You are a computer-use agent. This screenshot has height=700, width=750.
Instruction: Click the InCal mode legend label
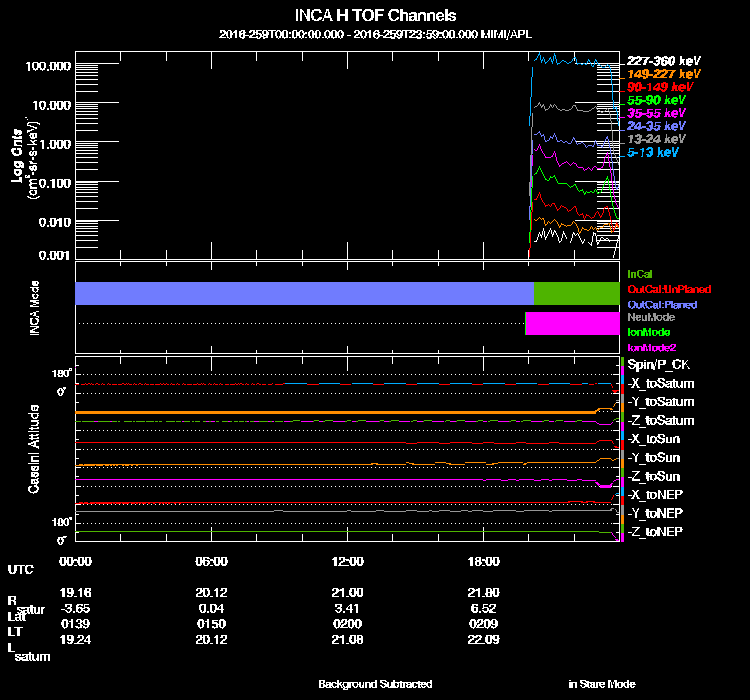point(639,273)
